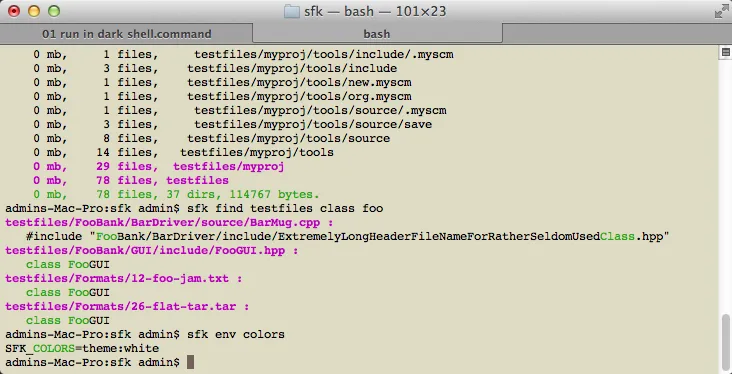The image size is (732, 374).
Task: Click the 26-flat-tar.tar result line
Action: [x=127, y=306]
